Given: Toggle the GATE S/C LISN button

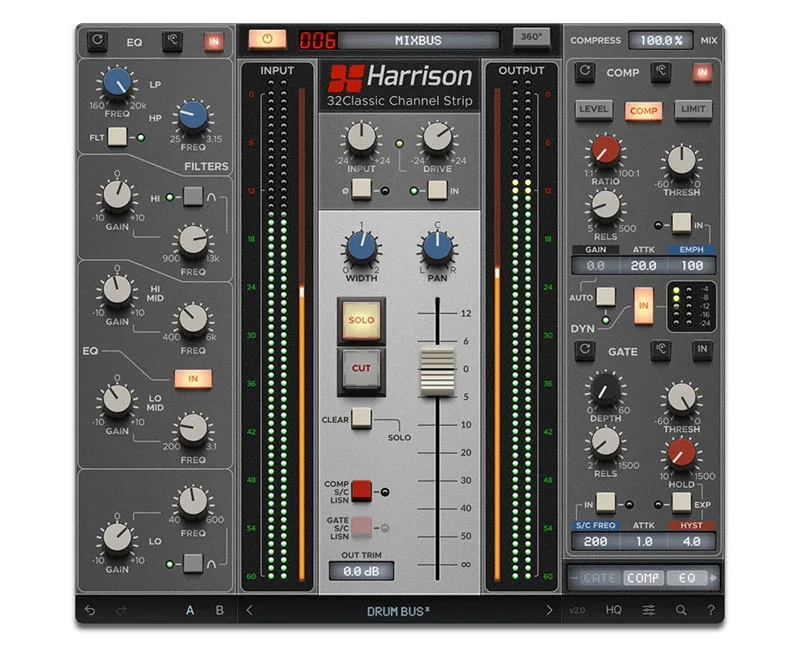Looking at the screenshot, I should pos(362,527).
